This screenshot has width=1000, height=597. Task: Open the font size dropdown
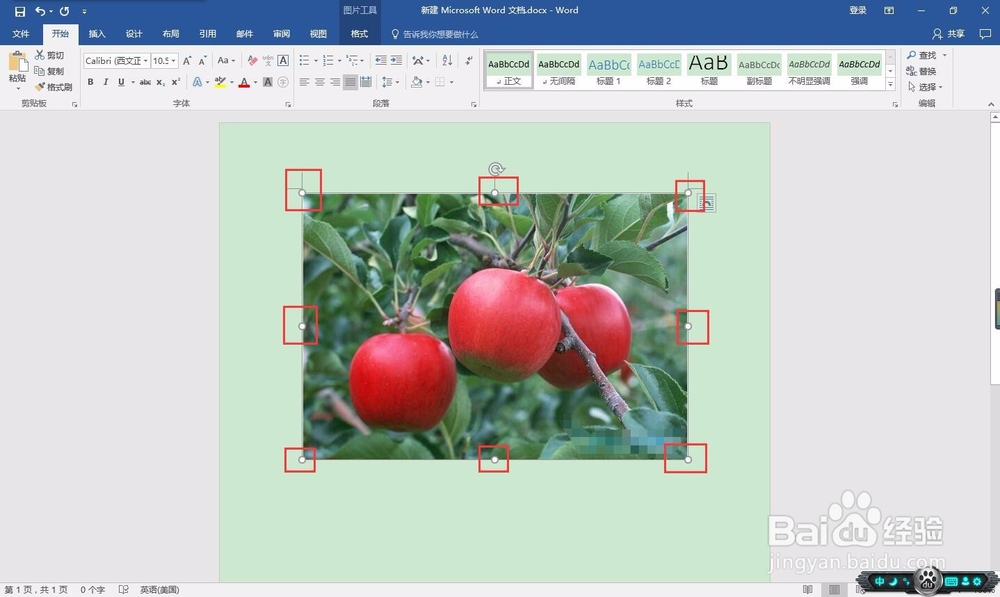point(165,61)
